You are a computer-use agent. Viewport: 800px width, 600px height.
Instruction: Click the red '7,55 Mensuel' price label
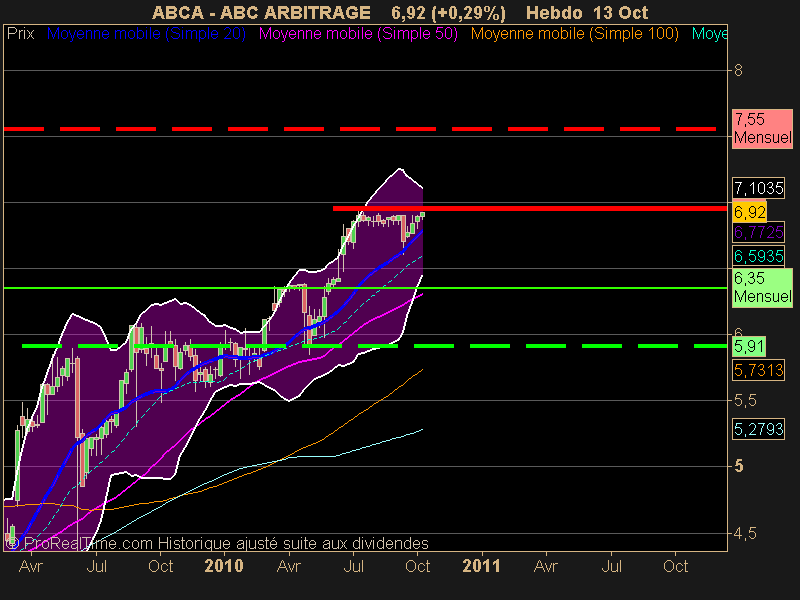tap(762, 129)
